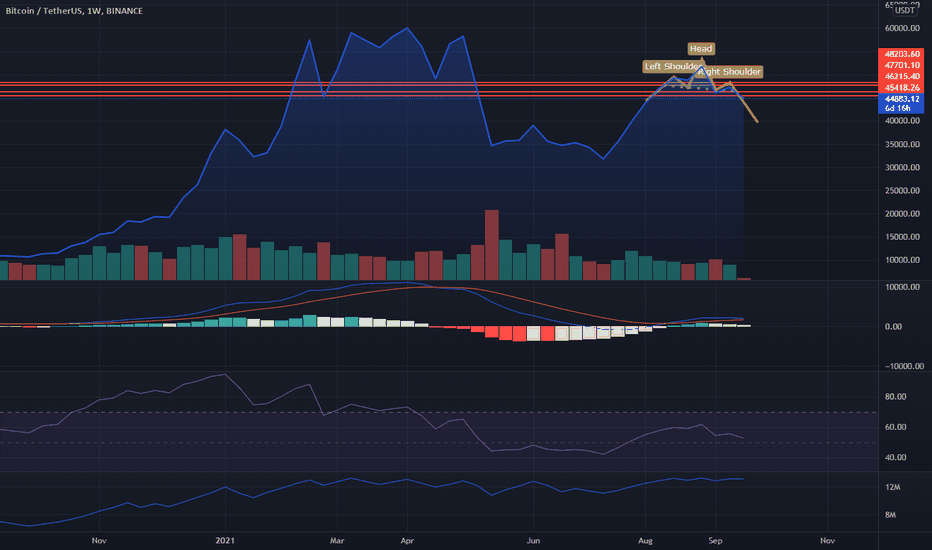Click the USDT currency label on price axis
Screen dimensions: 932x550
tap(905, 10)
